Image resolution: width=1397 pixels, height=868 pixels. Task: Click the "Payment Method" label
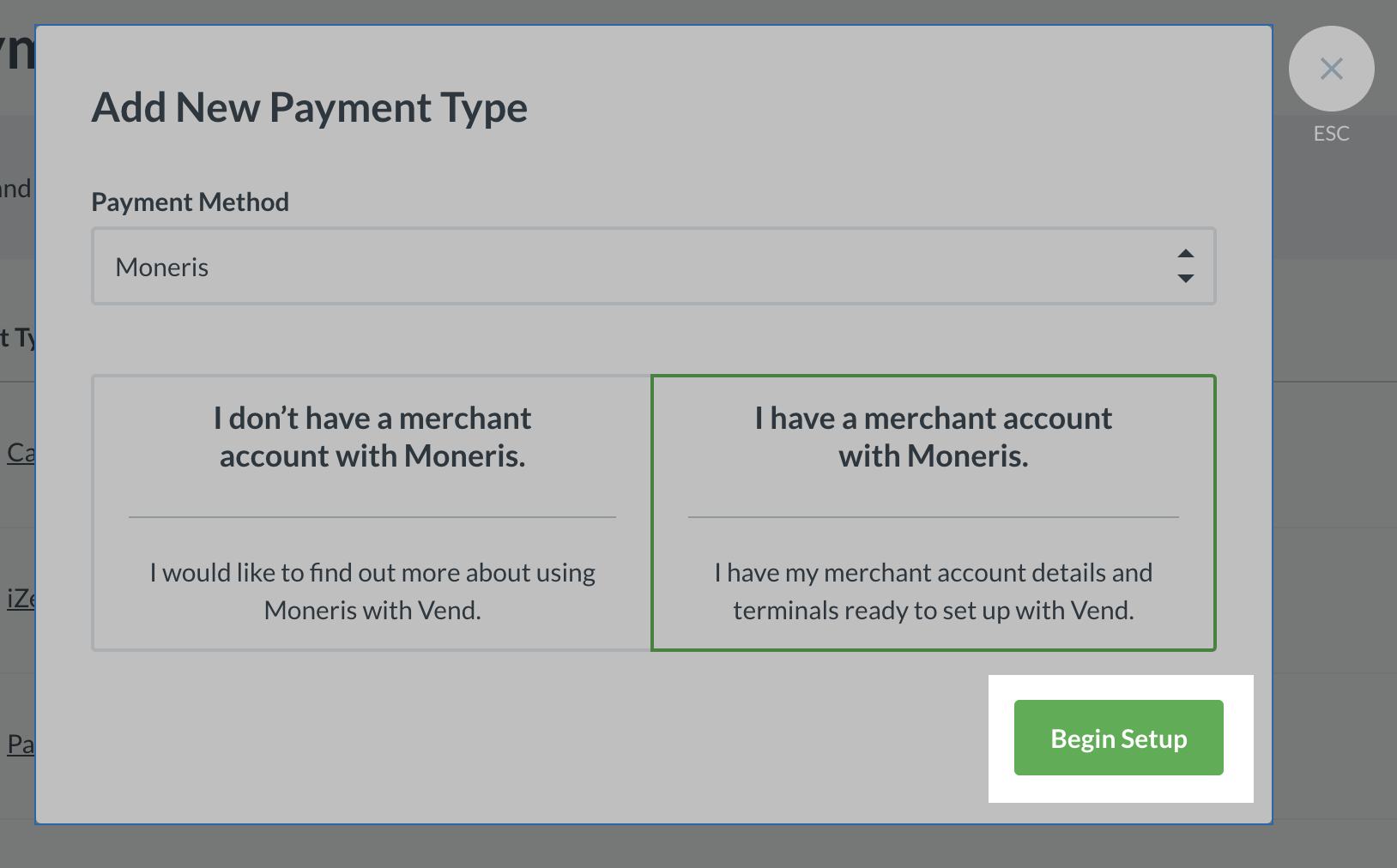click(190, 202)
